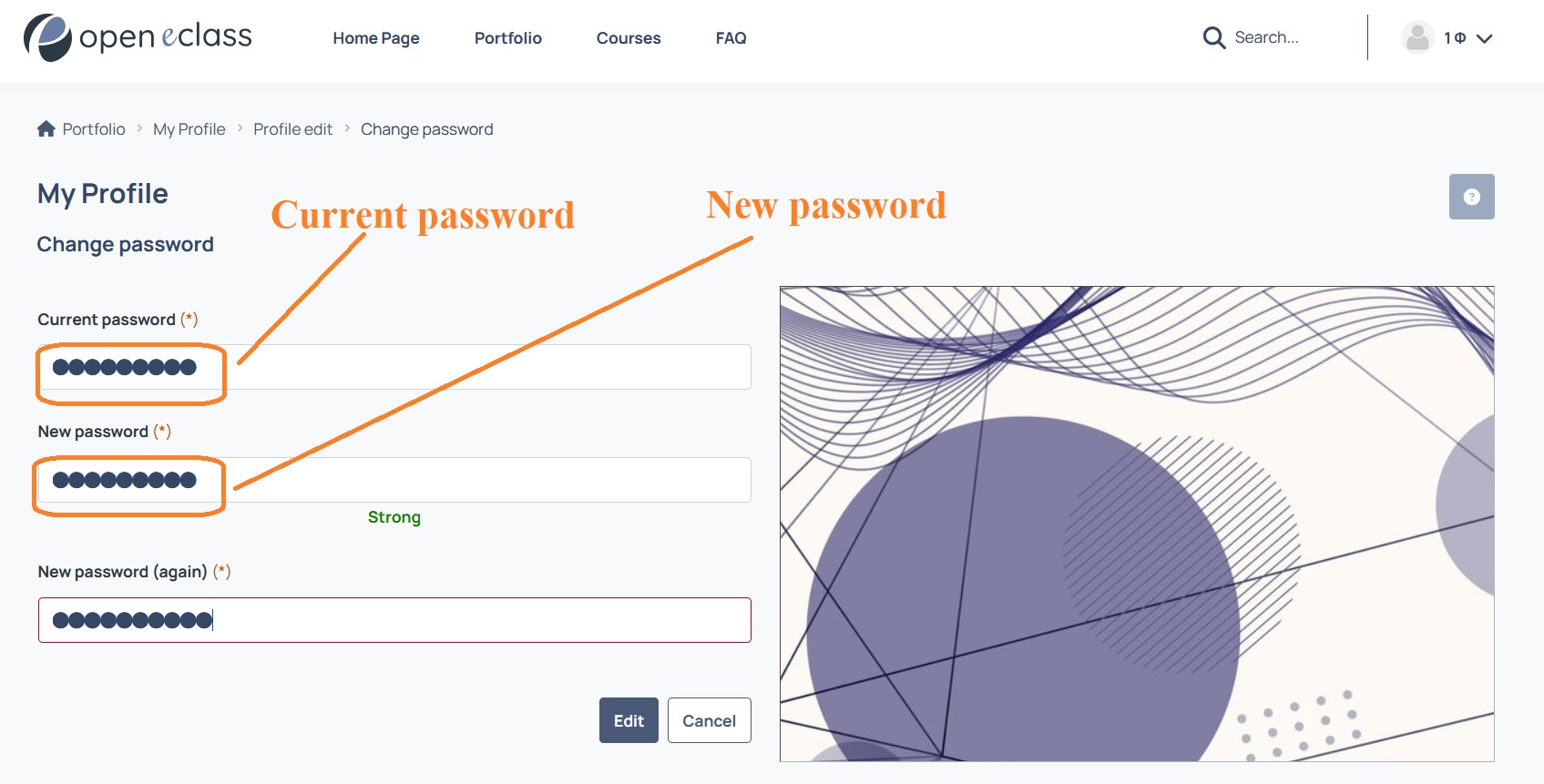Viewport: 1544px width, 784px height.
Task: Click the user avatar icon
Action: click(x=1416, y=37)
